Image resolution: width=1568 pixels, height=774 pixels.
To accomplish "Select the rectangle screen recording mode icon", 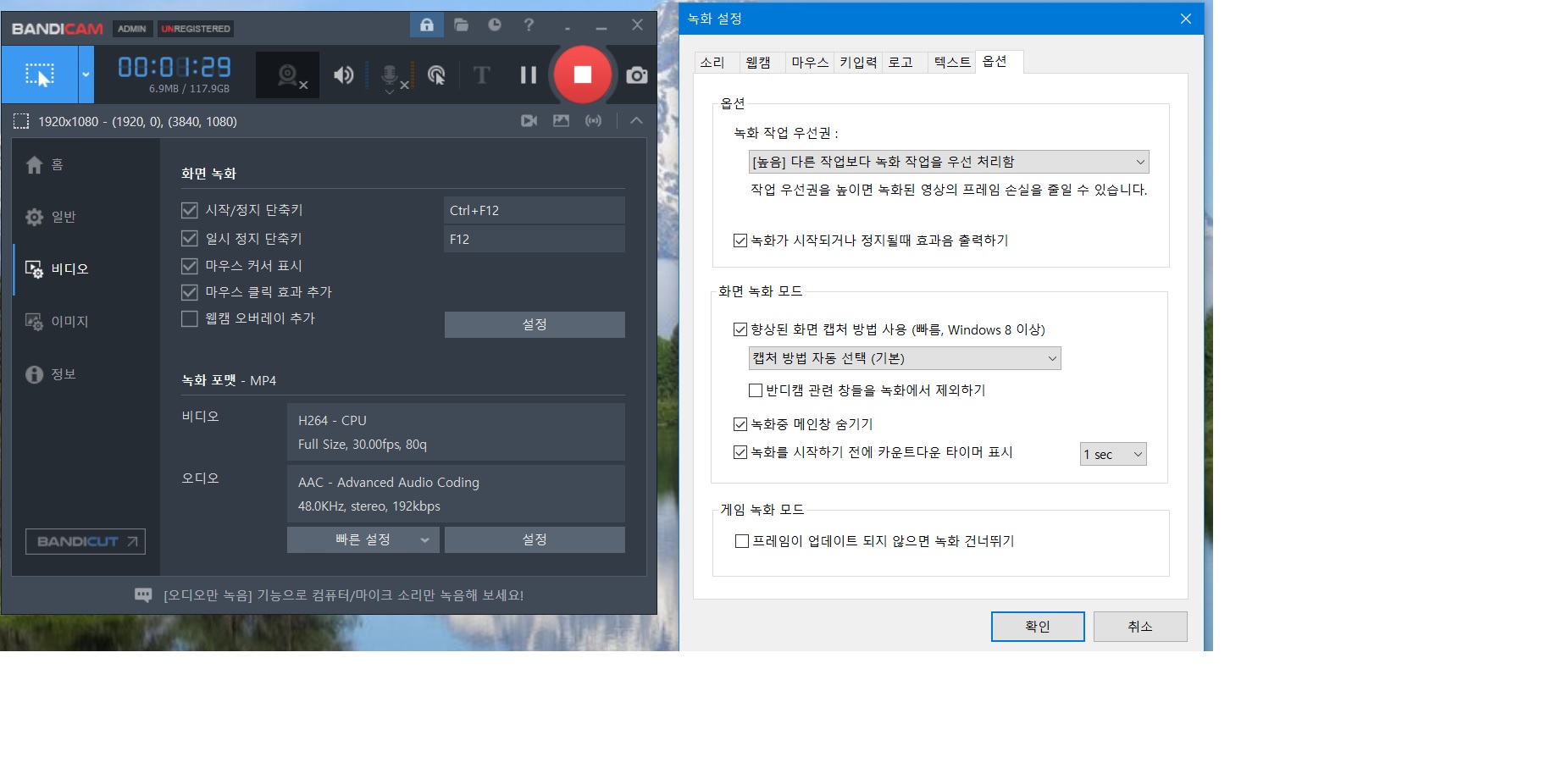I will pos(39,75).
